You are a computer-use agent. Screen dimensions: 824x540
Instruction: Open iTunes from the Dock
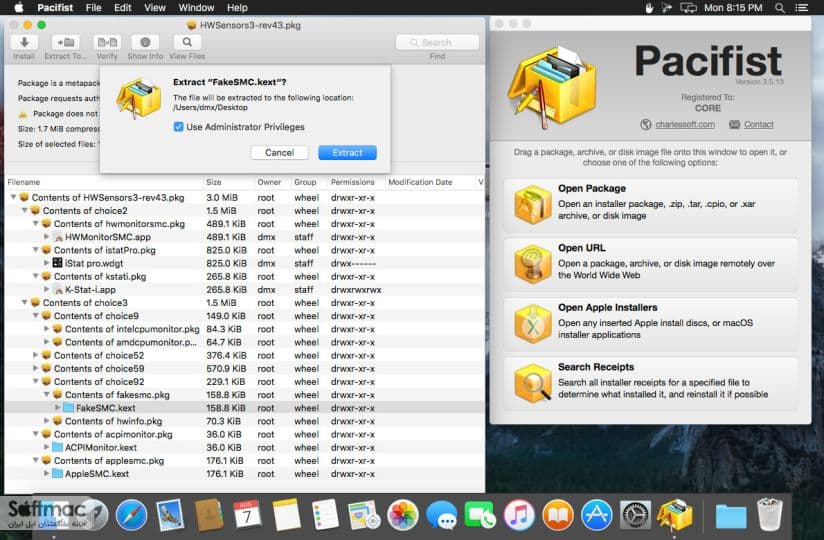519,515
